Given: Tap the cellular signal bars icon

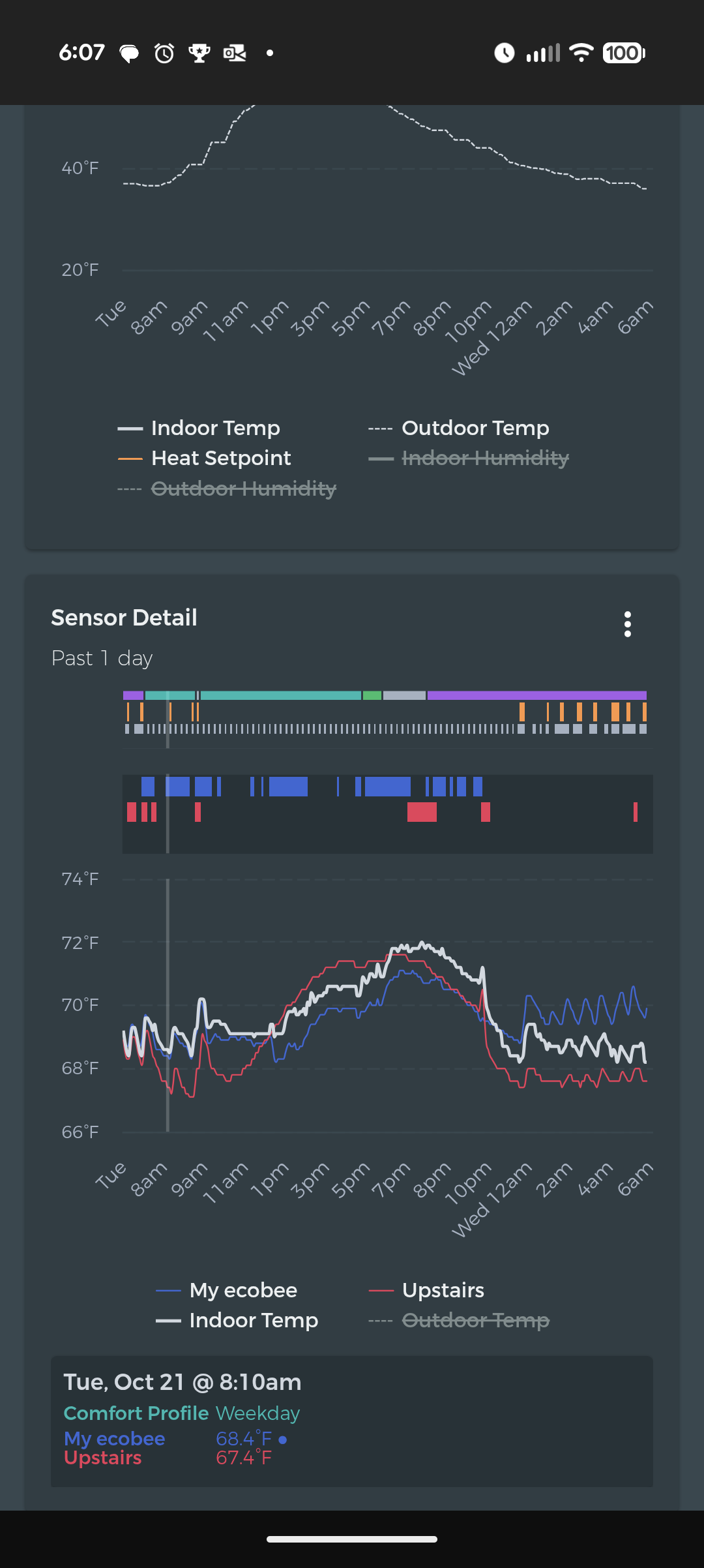Looking at the screenshot, I should (x=543, y=53).
